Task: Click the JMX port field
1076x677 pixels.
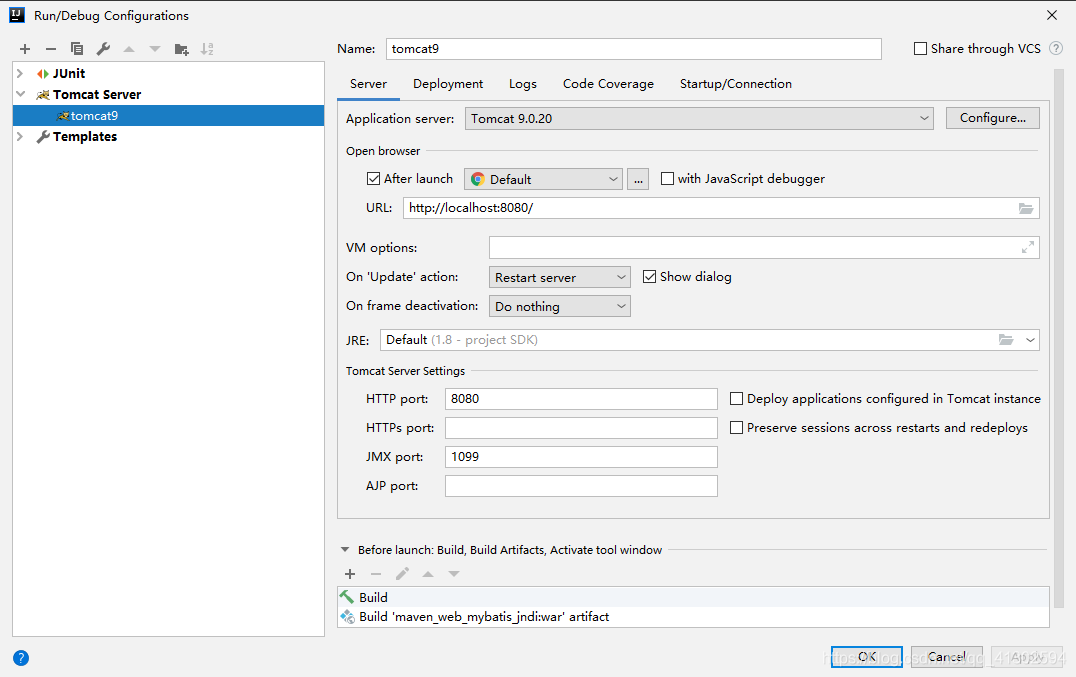Action: point(581,457)
